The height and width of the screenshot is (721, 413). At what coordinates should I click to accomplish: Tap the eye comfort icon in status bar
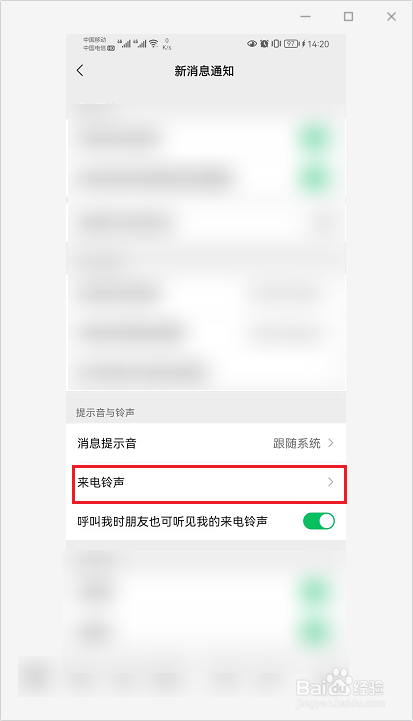(x=252, y=44)
